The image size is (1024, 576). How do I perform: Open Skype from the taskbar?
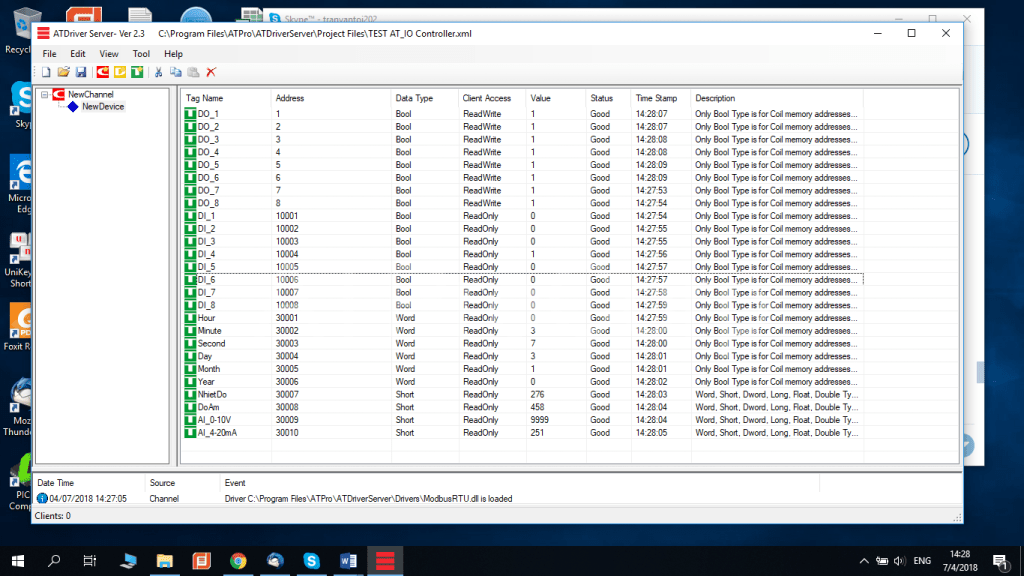(312, 561)
